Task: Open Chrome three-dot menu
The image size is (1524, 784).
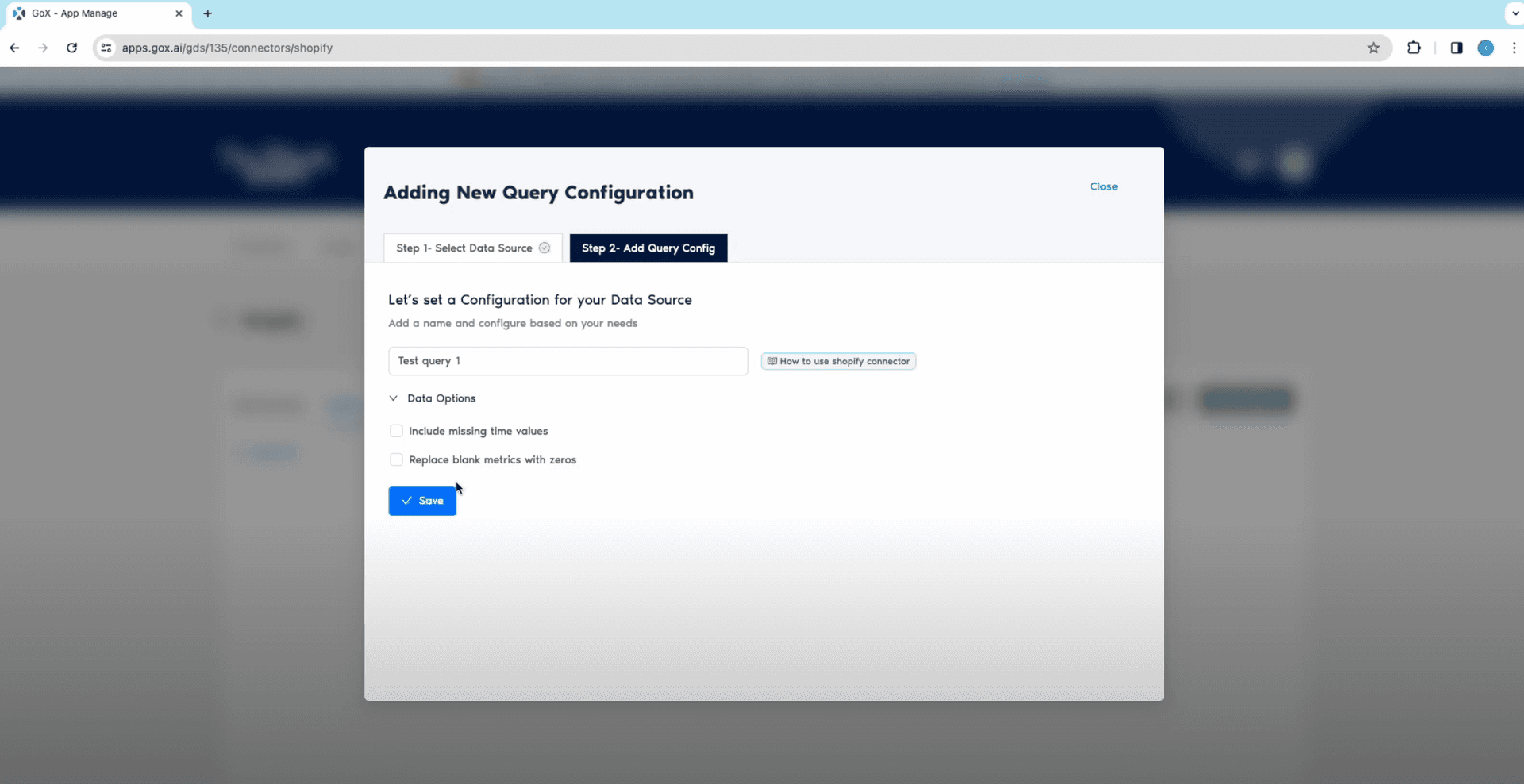Action: click(x=1514, y=48)
